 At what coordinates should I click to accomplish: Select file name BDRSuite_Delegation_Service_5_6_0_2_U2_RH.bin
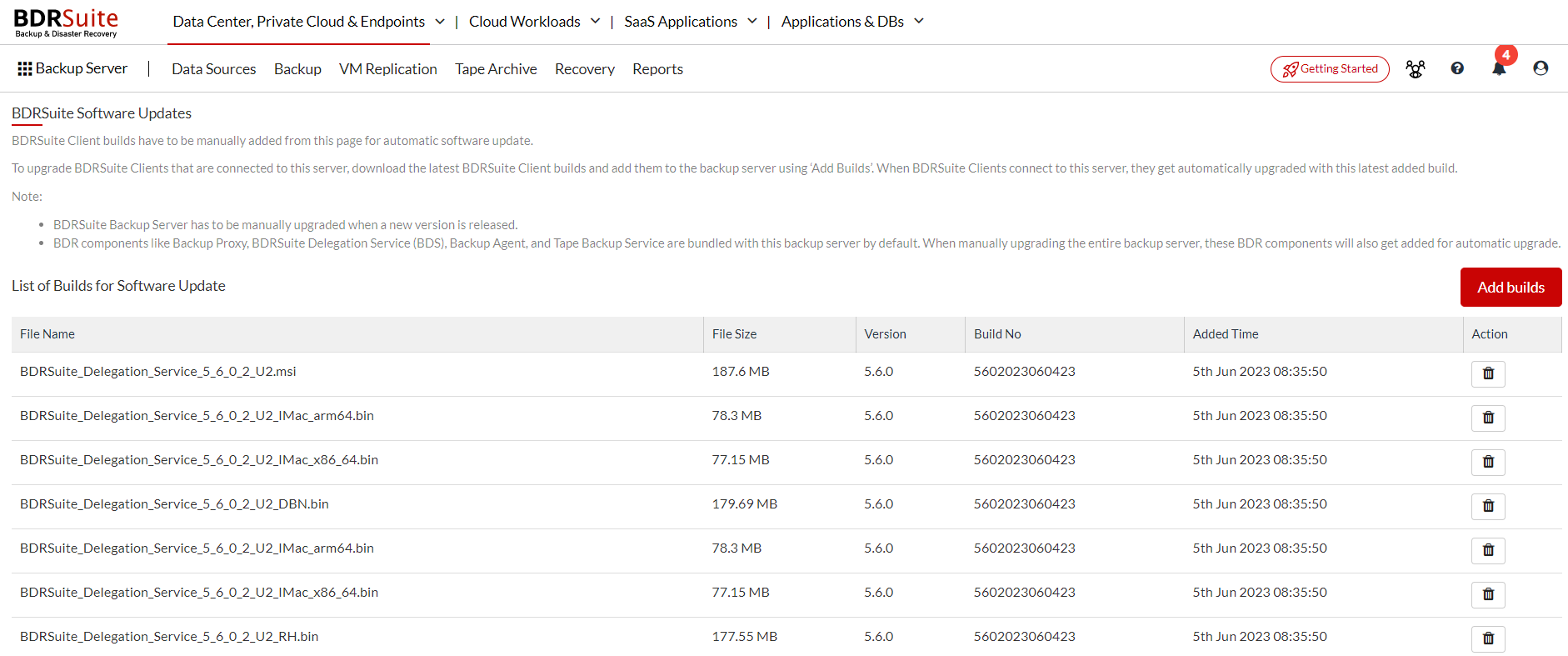169,637
